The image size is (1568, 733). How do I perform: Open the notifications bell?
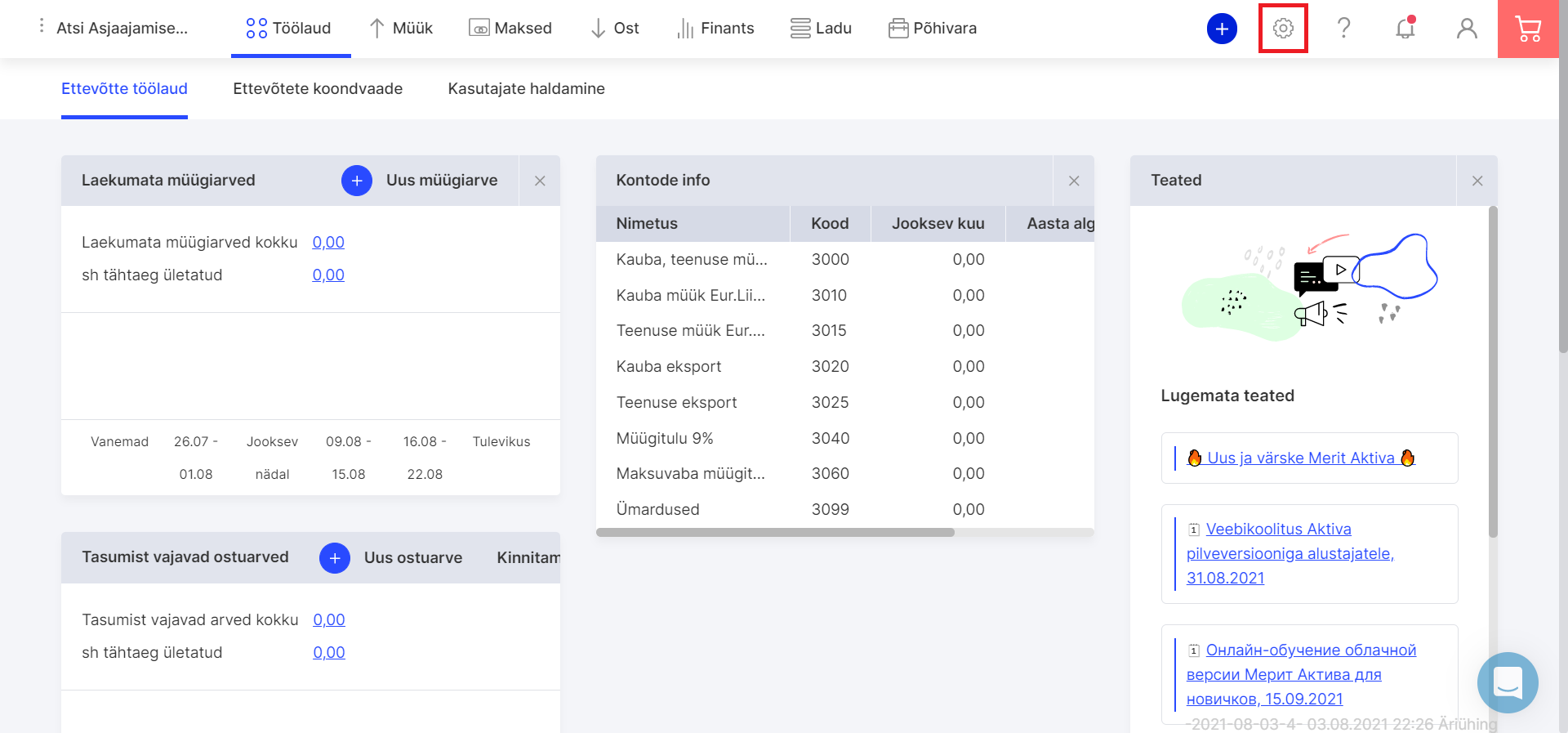pyautogui.click(x=1405, y=29)
